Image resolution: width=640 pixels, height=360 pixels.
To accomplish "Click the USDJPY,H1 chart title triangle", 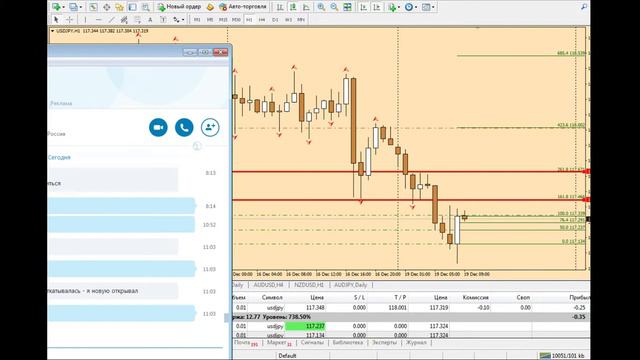I will (52, 31).
